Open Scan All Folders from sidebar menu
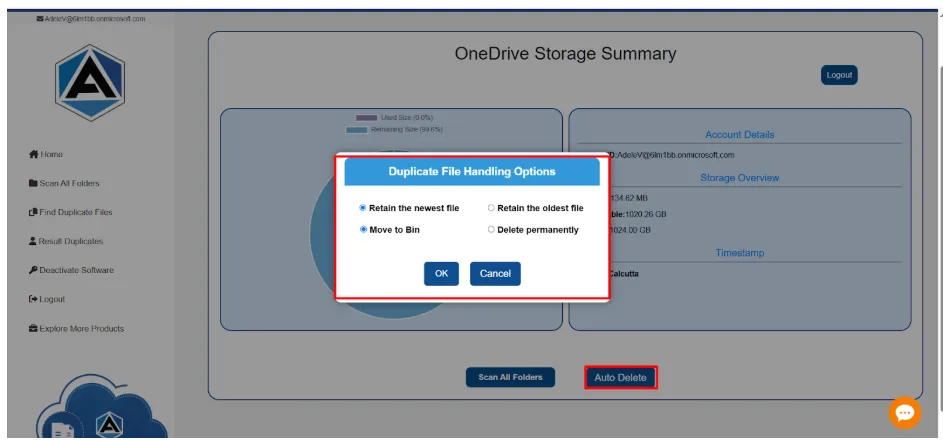 point(69,184)
